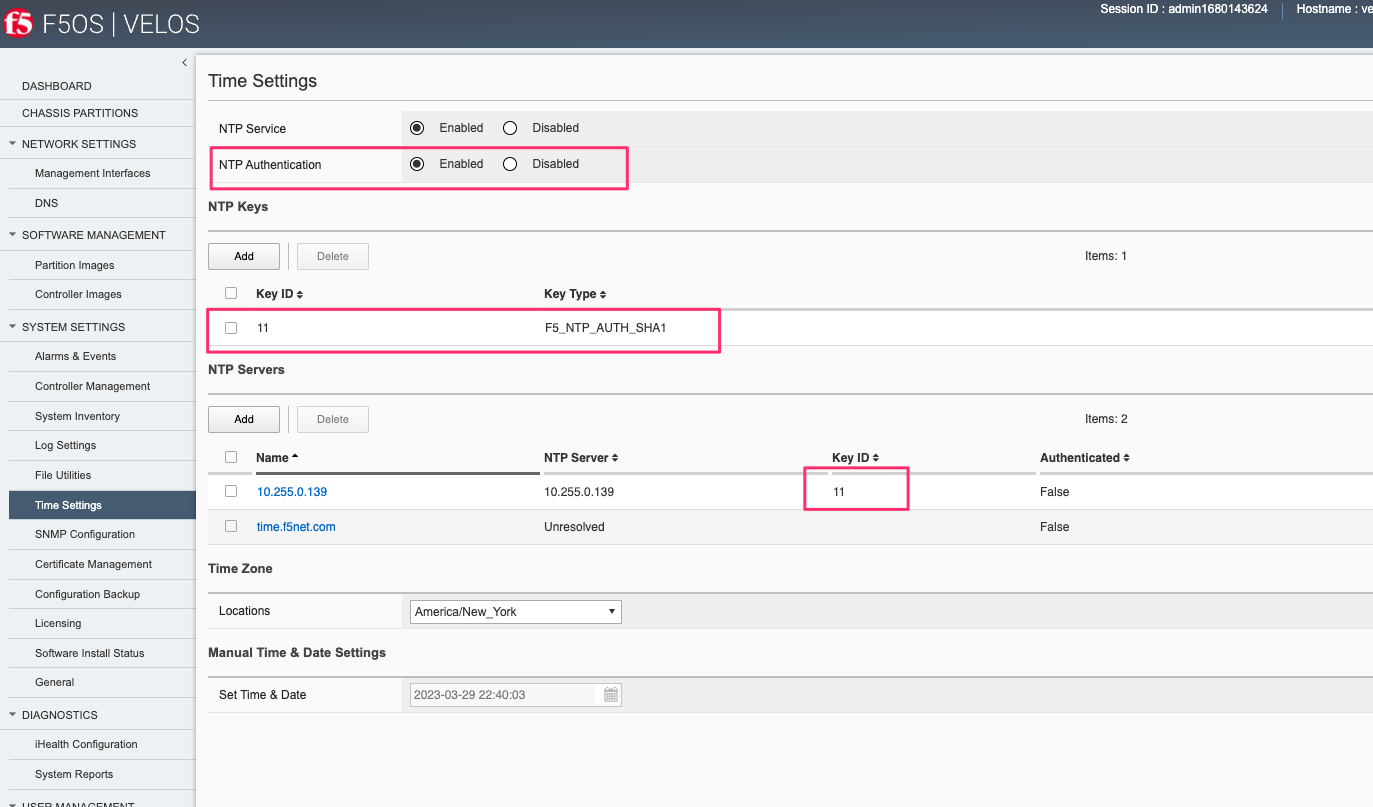Collapse the left navigation sidebar chevron
Viewport: 1373px width, 807px height.
pos(184,63)
